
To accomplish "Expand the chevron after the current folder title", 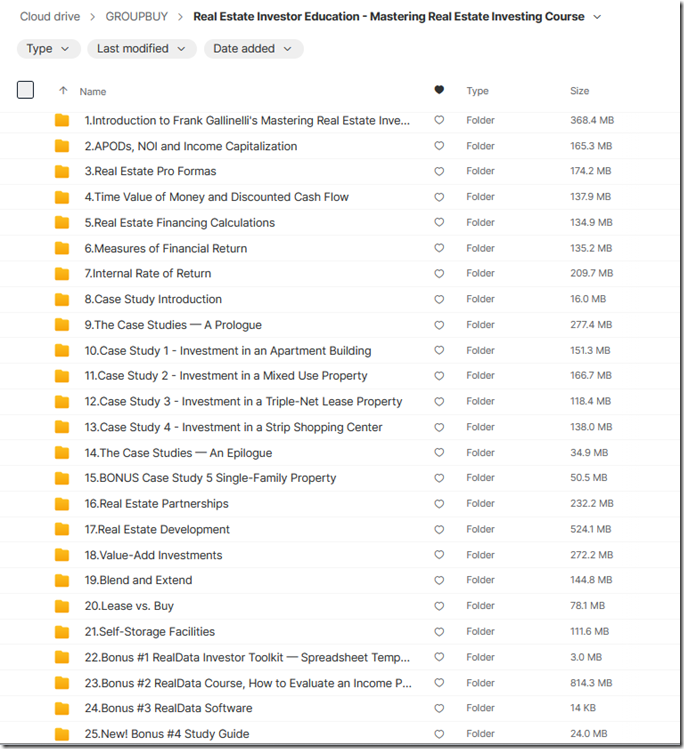I will tap(597, 17).
